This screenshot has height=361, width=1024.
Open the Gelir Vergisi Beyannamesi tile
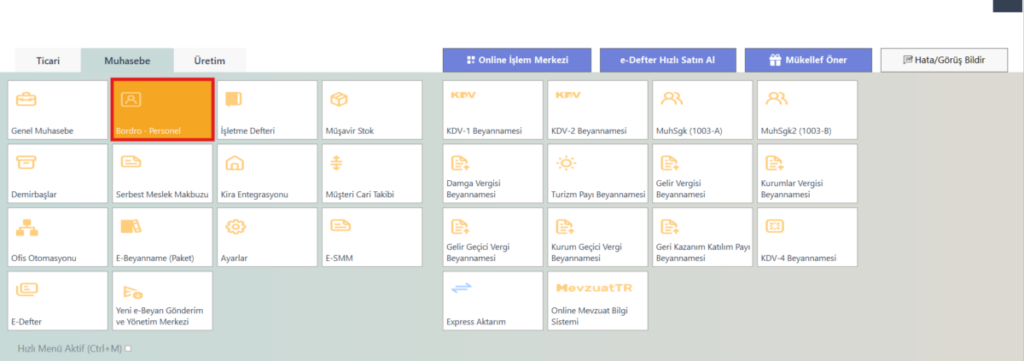click(x=703, y=174)
